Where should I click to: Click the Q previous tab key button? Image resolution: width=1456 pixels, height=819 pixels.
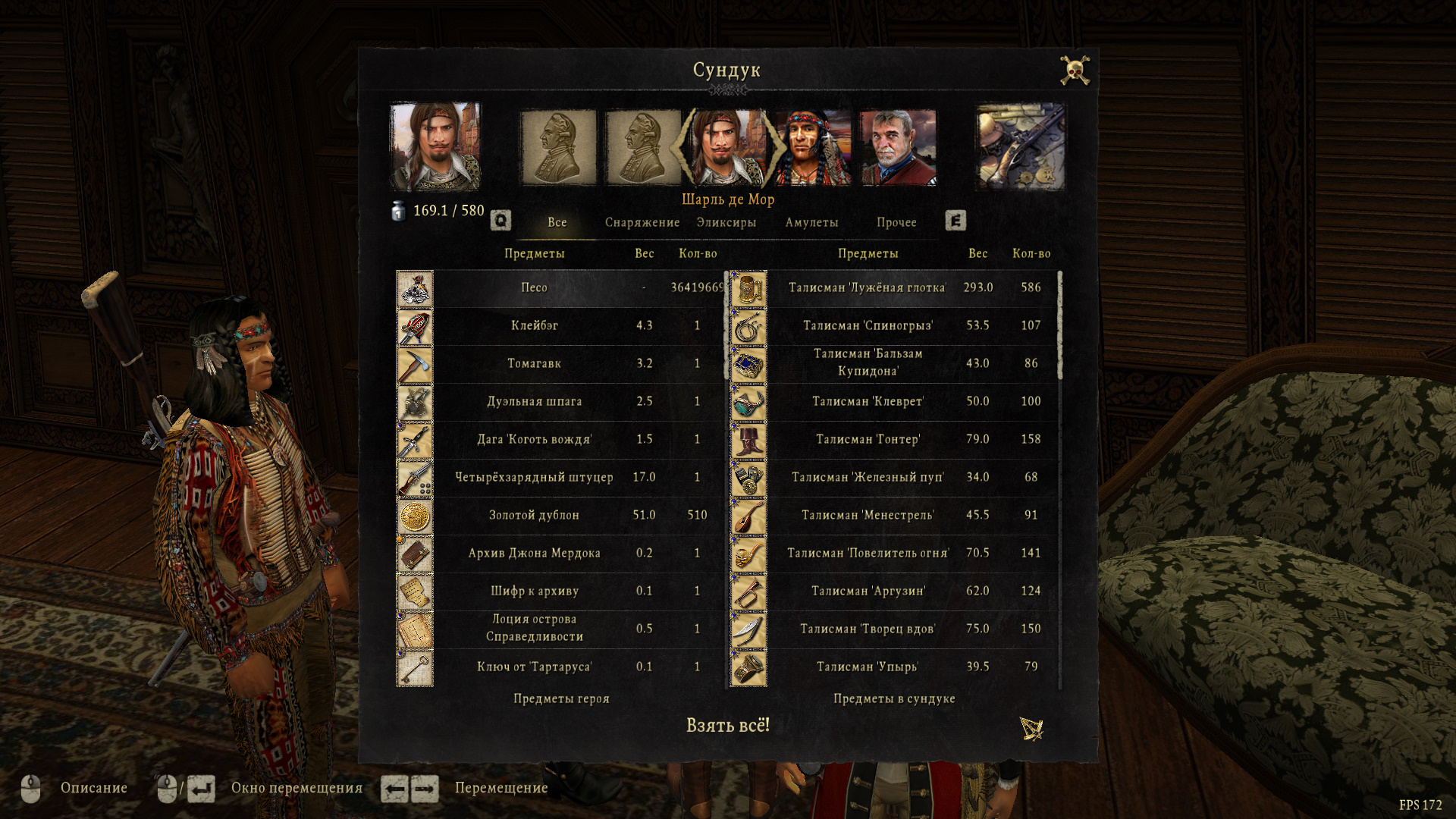[x=500, y=221]
